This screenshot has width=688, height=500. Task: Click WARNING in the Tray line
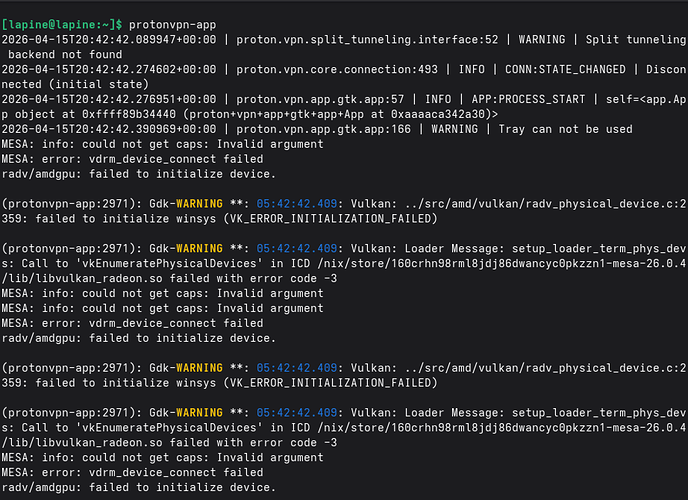tap(455, 129)
